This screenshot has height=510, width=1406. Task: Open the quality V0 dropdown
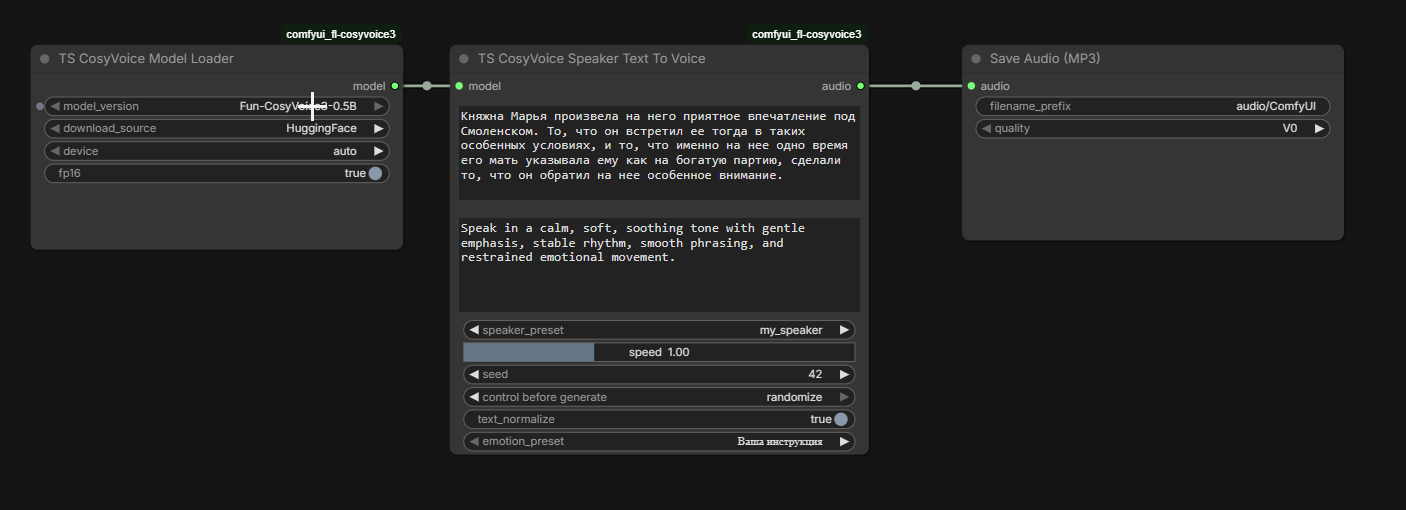pos(1153,128)
